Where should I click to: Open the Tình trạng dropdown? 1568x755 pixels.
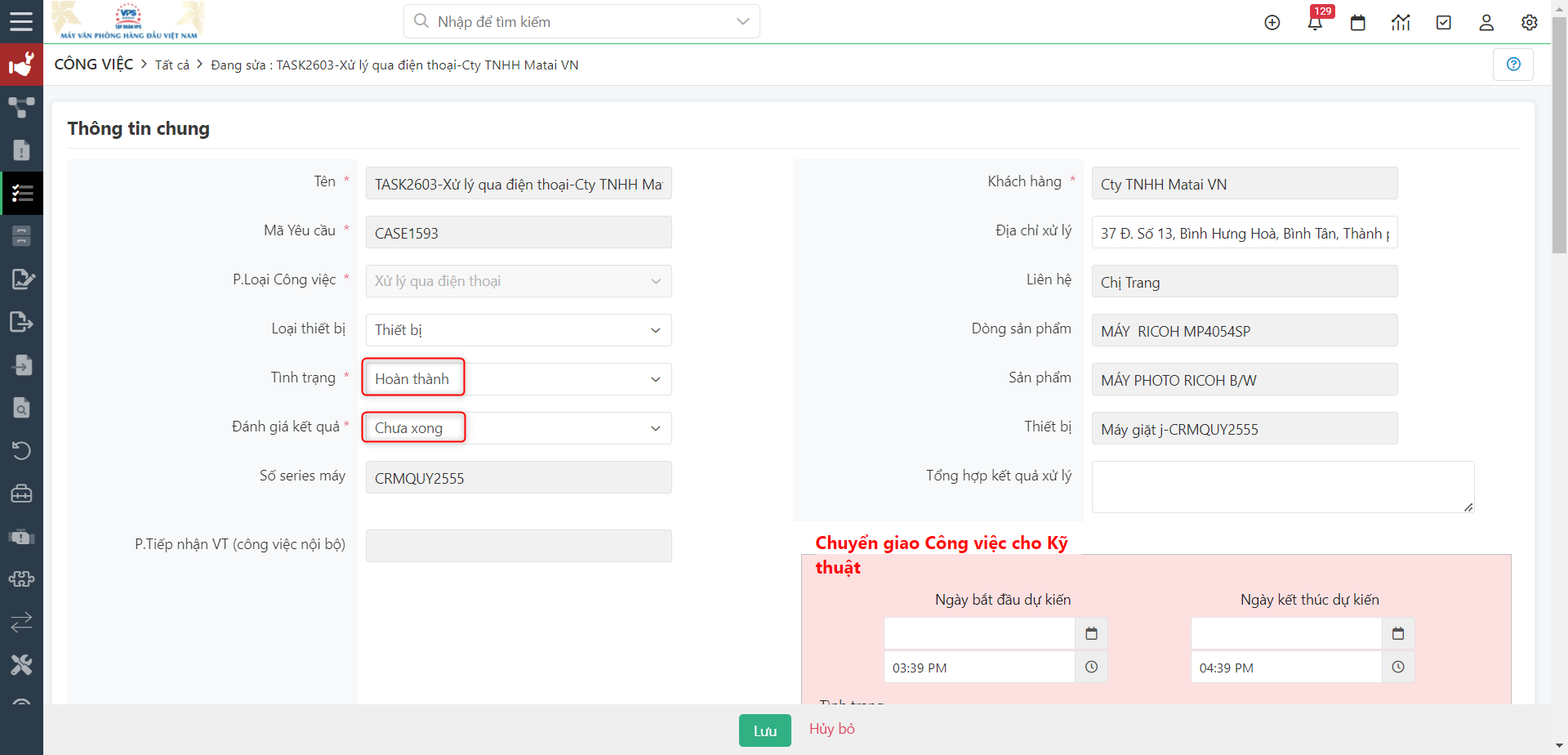point(519,379)
